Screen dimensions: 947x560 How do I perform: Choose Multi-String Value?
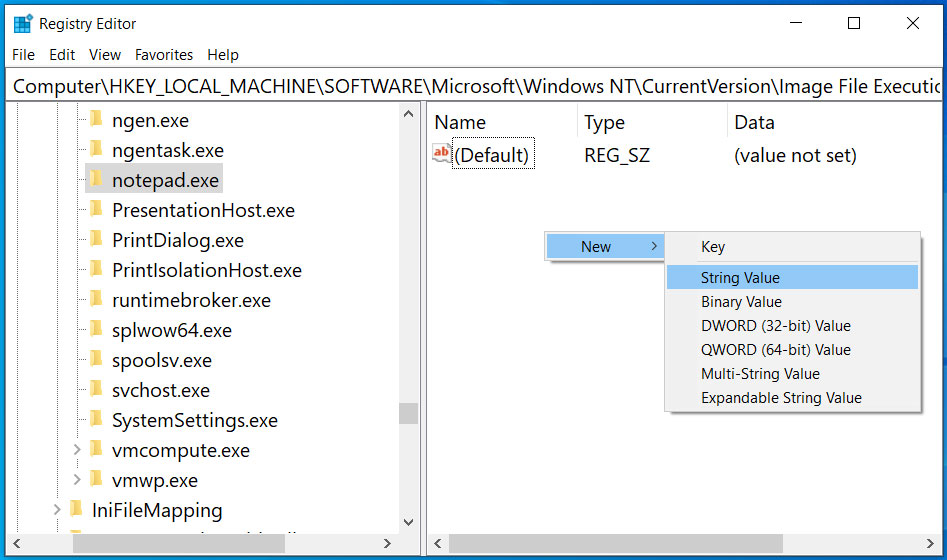pyautogui.click(x=792, y=374)
